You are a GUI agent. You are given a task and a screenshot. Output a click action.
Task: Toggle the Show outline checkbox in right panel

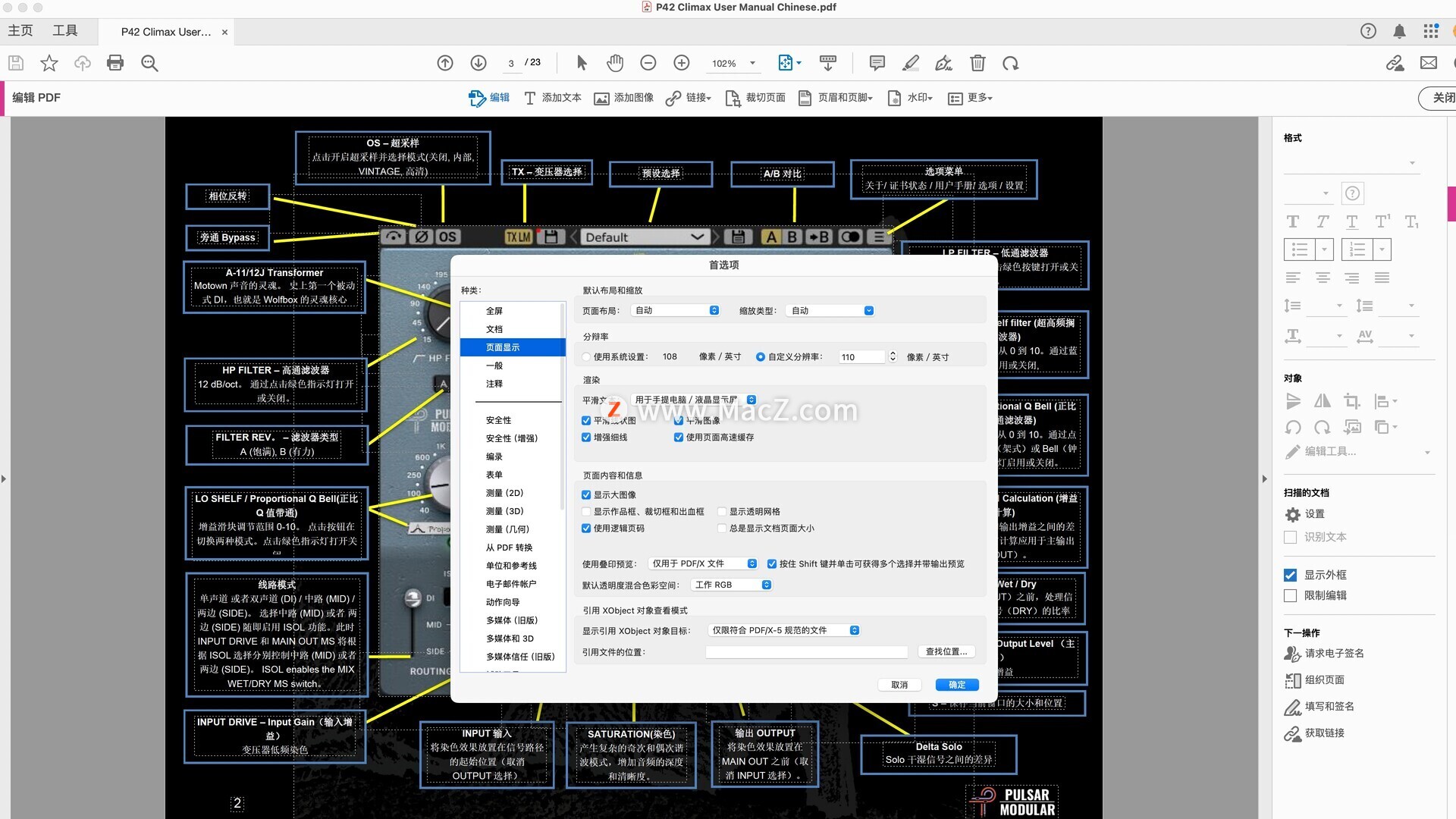(x=1291, y=575)
